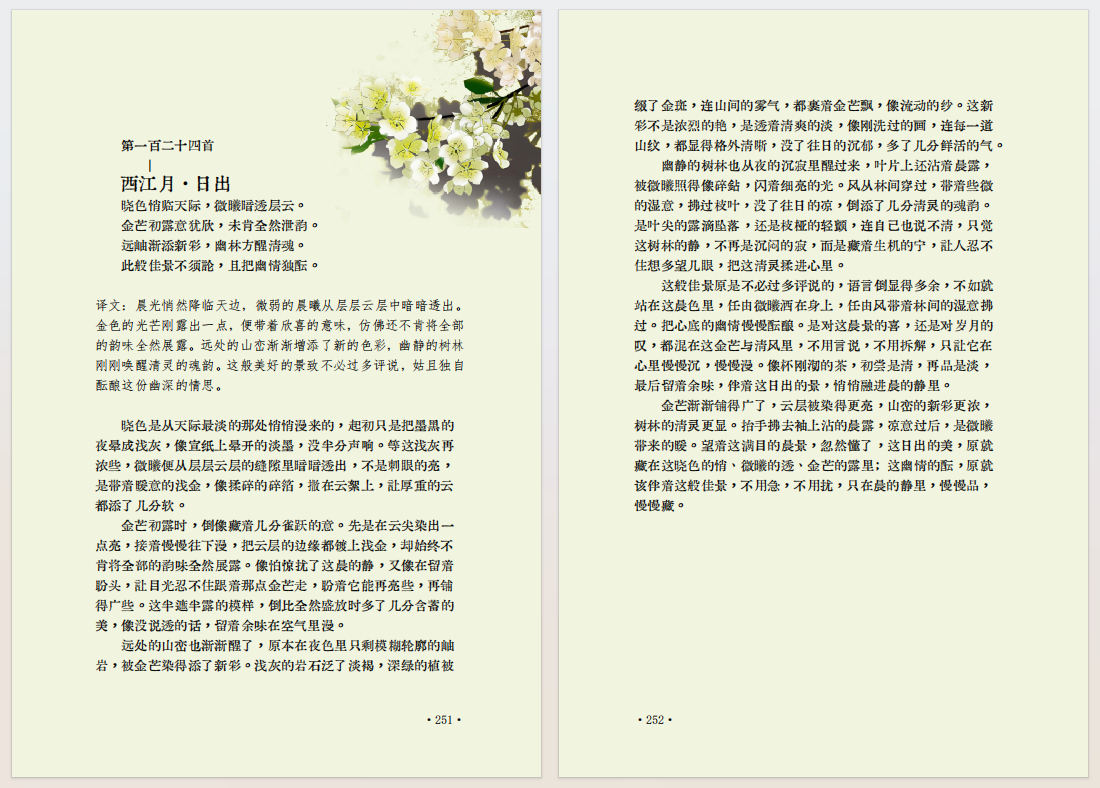Image resolution: width=1100 pixels, height=788 pixels.
Task: Click the blue text cursor above the title
Action: point(150,164)
